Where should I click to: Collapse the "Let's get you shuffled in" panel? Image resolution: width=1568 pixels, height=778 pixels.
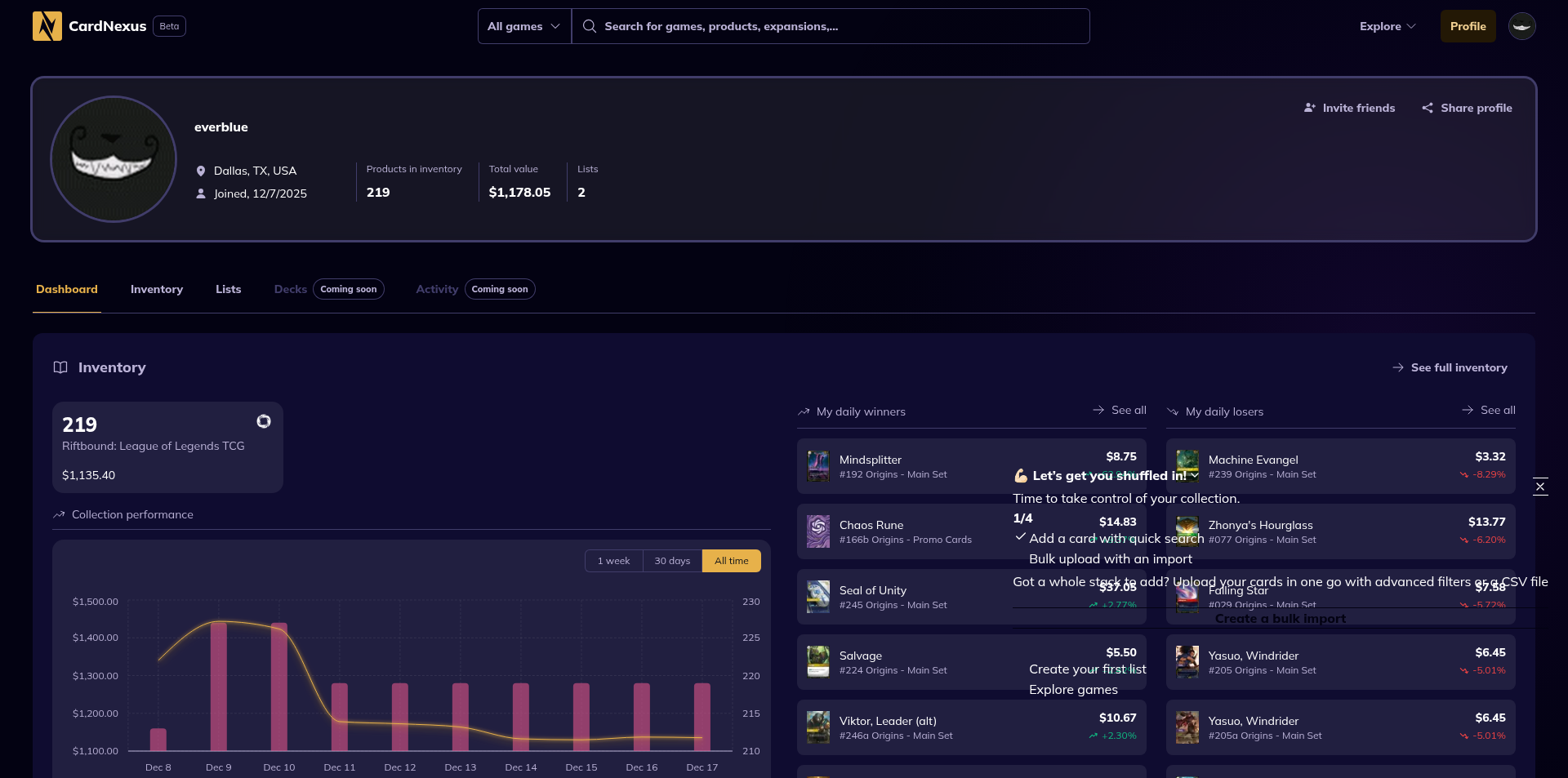(x=1195, y=475)
